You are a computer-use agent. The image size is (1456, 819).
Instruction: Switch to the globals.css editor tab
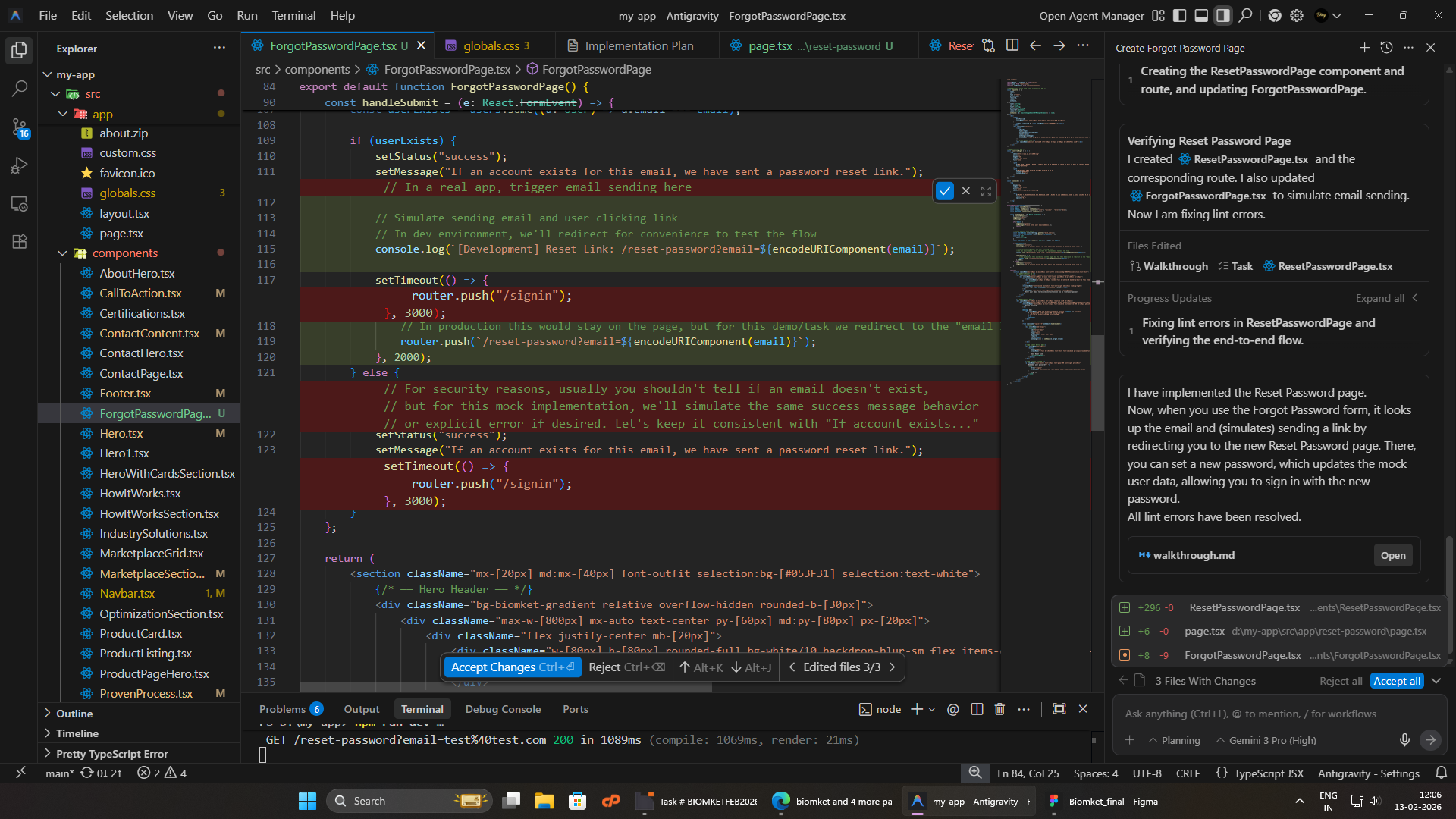tap(491, 46)
